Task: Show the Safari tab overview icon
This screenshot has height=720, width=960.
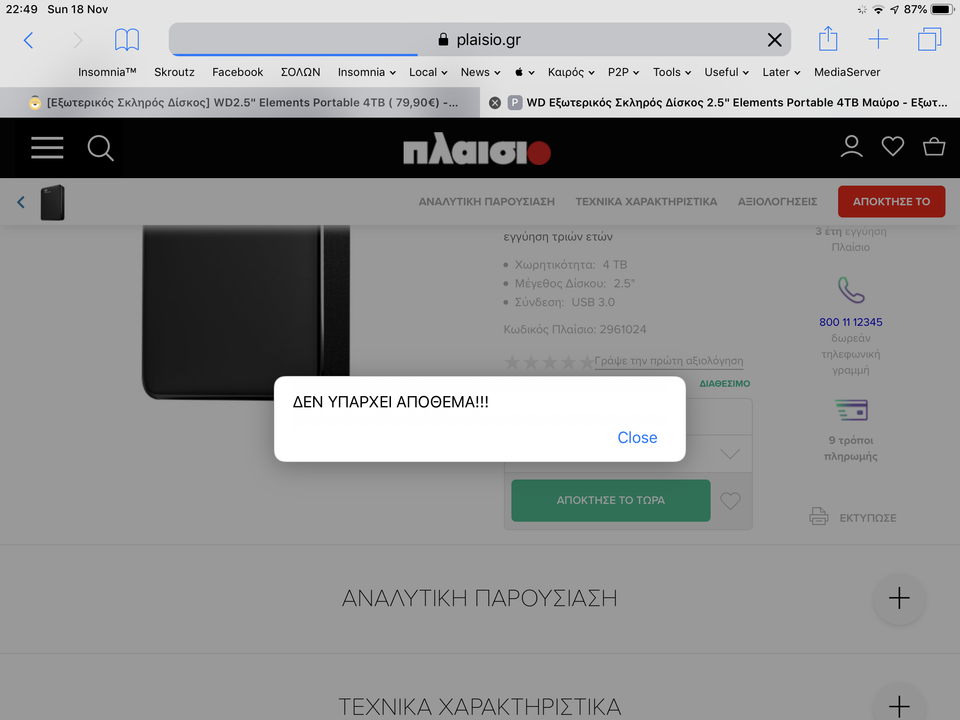Action: 929,39
